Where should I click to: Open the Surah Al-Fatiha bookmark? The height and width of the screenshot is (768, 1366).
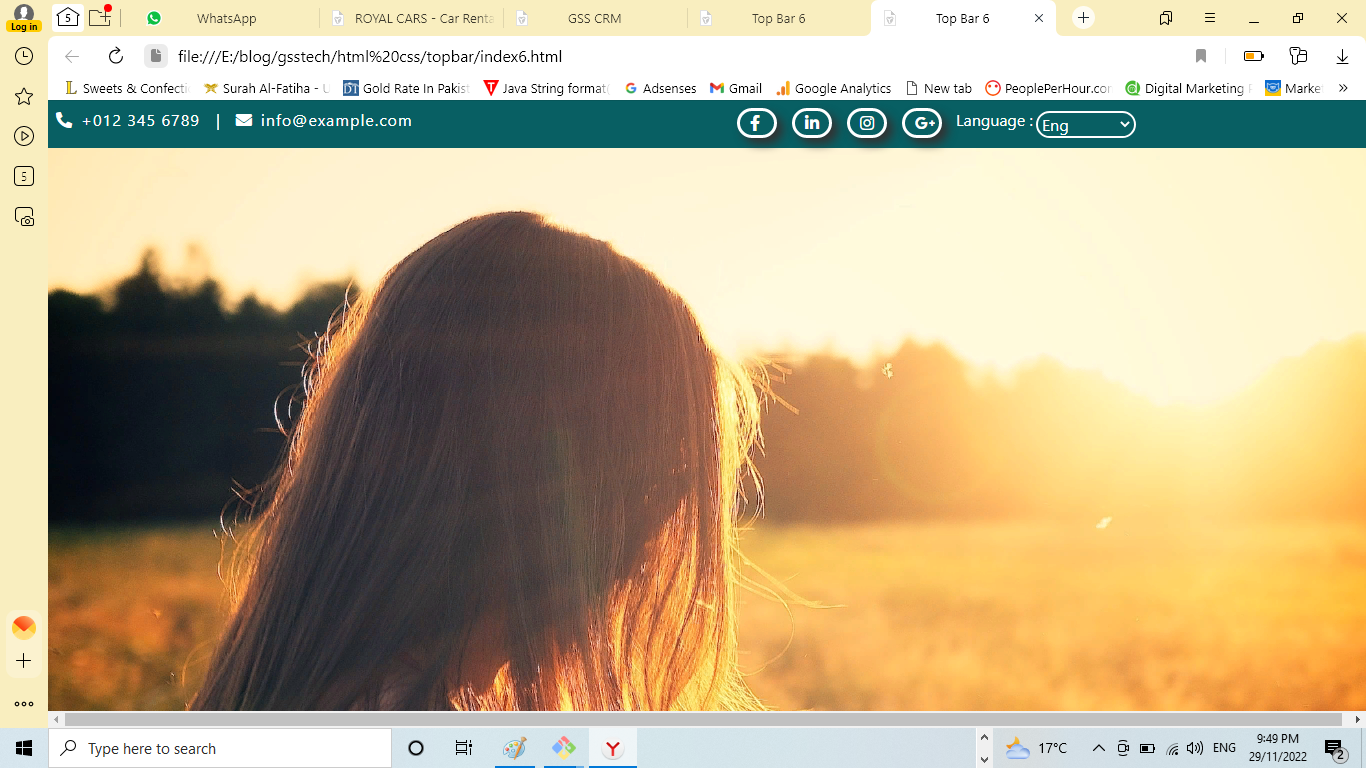pyautogui.click(x=266, y=88)
